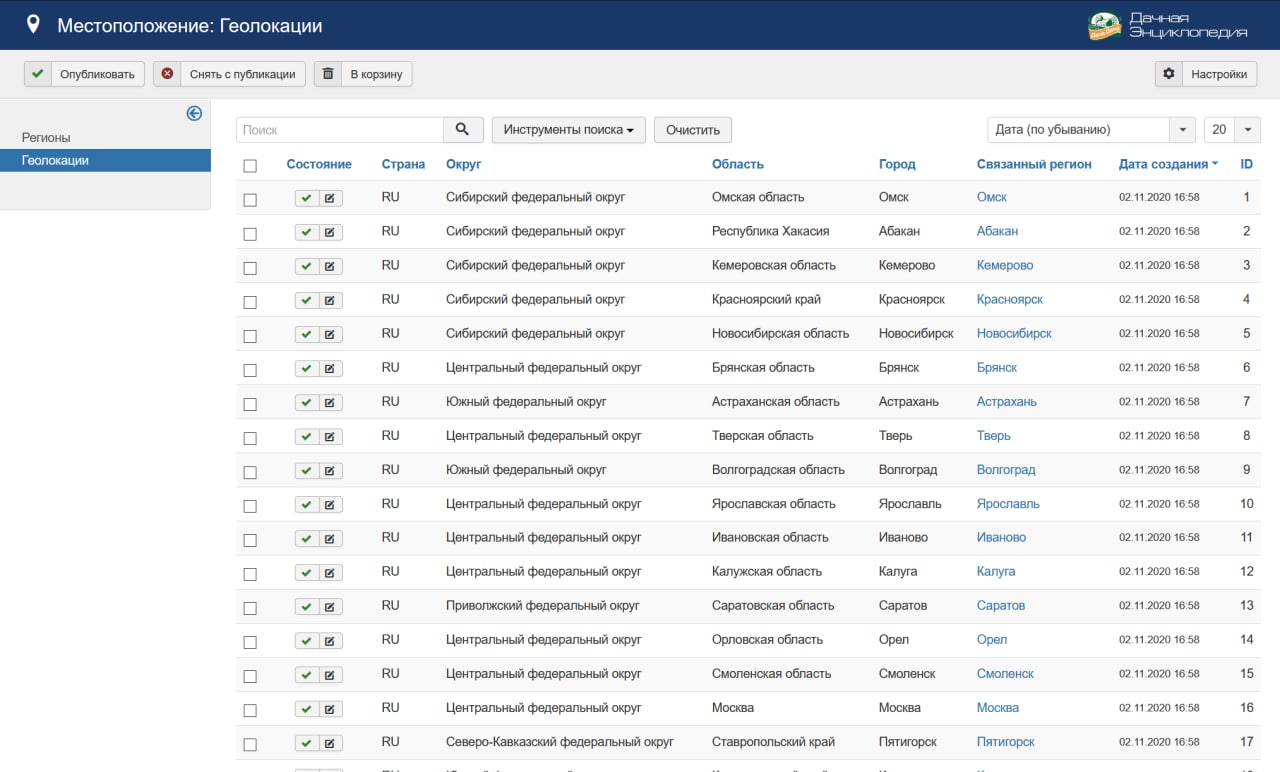
Task: Click the green publish checkmark for Омск row
Action: (x=307, y=198)
